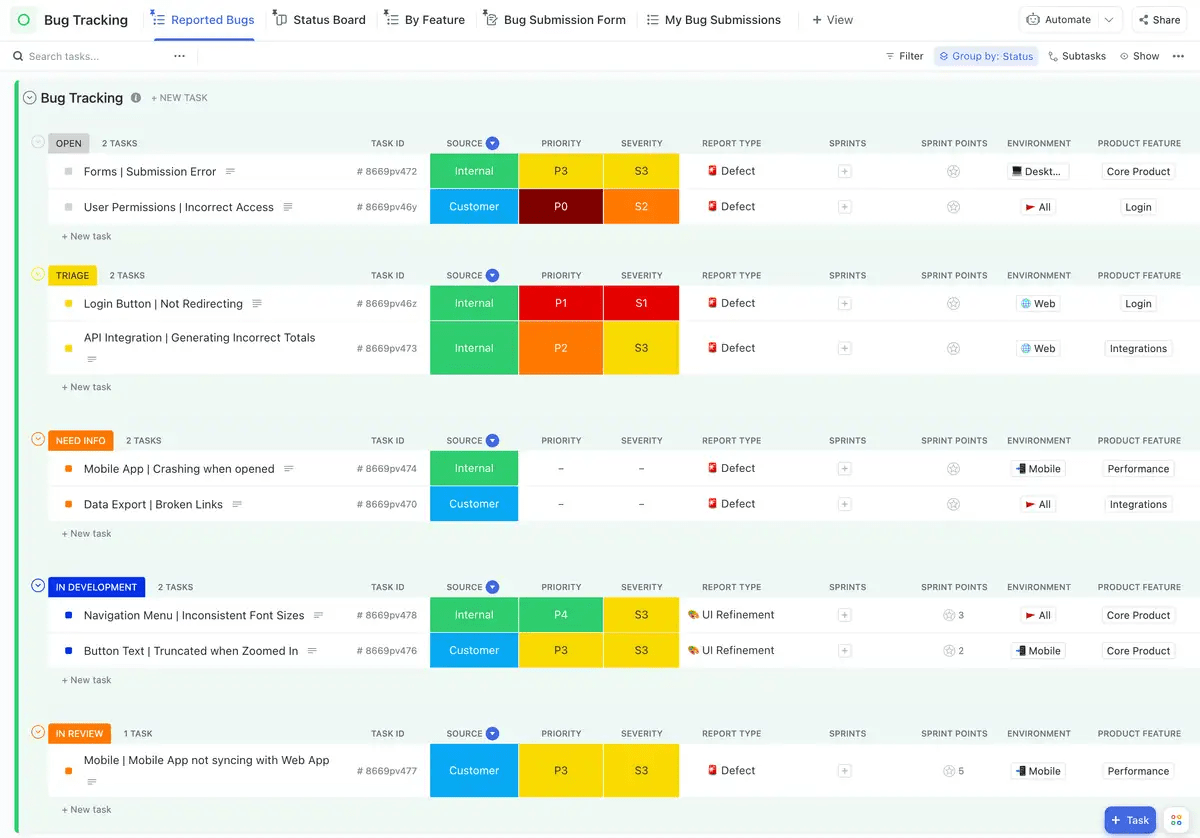Image resolution: width=1200 pixels, height=838 pixels.
Task: Add sprint to Mobile App not syncing row
Action: [845, 771]
